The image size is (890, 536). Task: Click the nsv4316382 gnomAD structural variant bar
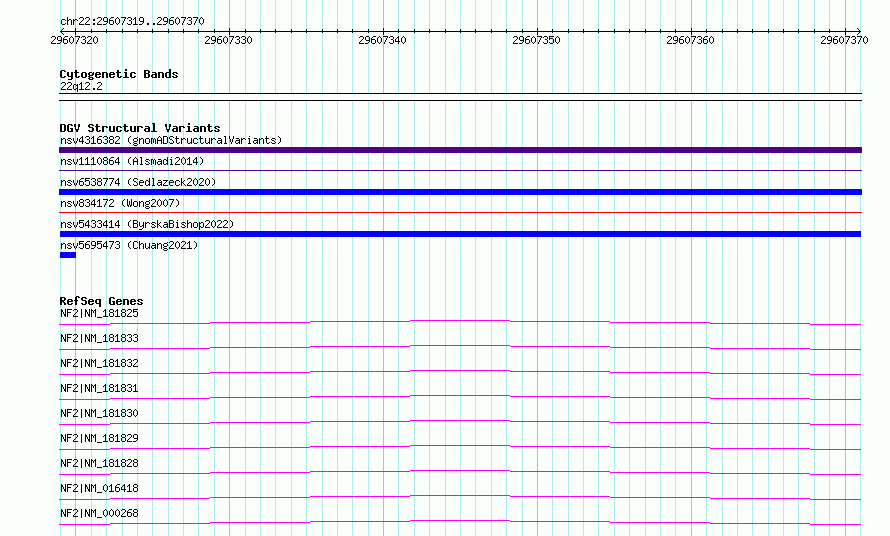460,150
